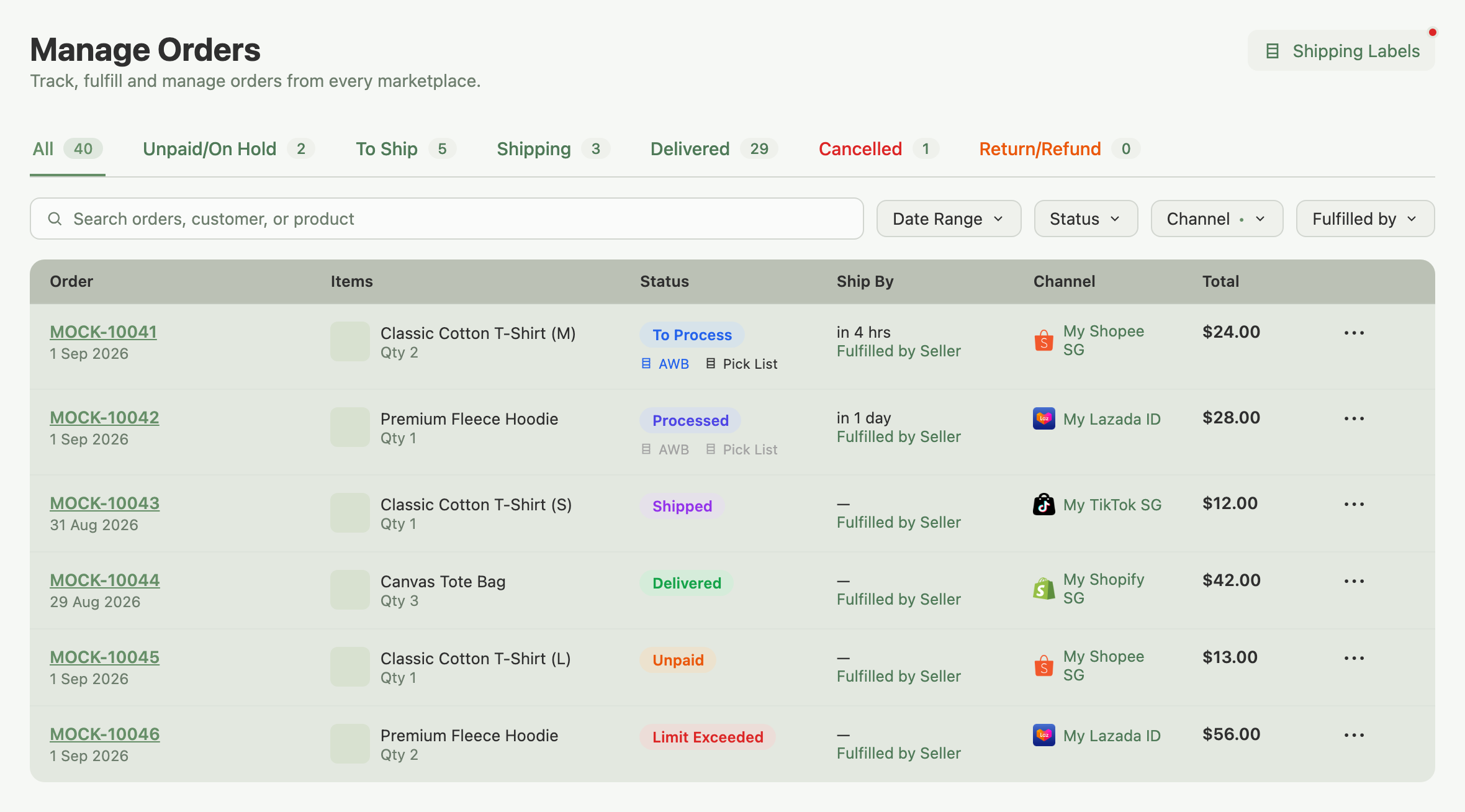The width and height of the screenshot is (1465, 812).
Task: Click MOCK-10042 hoodie product thumbnail
Action: click(350, 427)
